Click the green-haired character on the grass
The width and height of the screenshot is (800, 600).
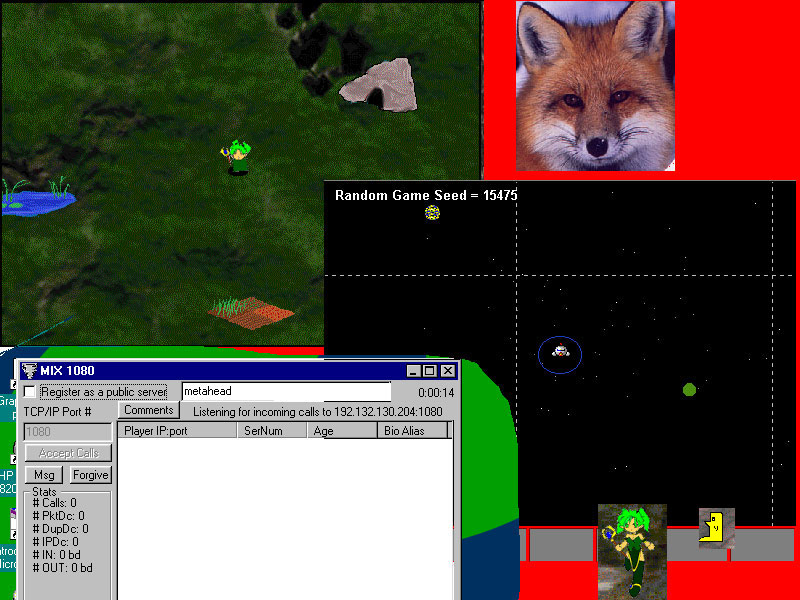coord(237,158)
